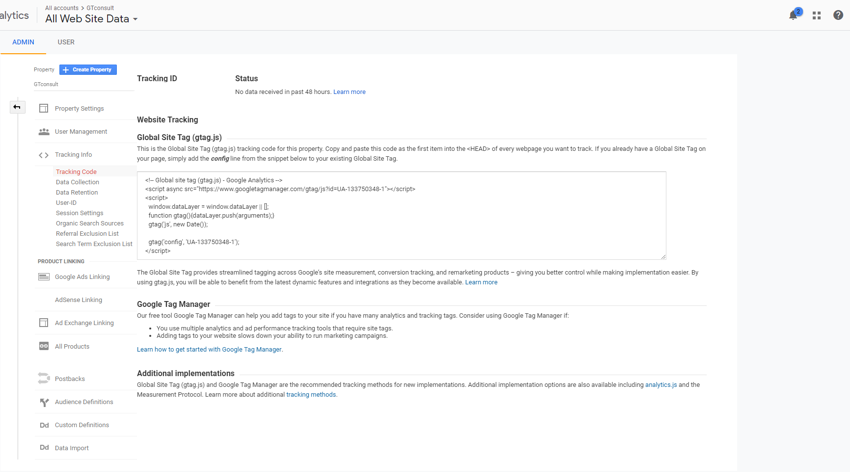Click the tracking methods link
Screen dimensions: 850x472
(x=311, y=395)
